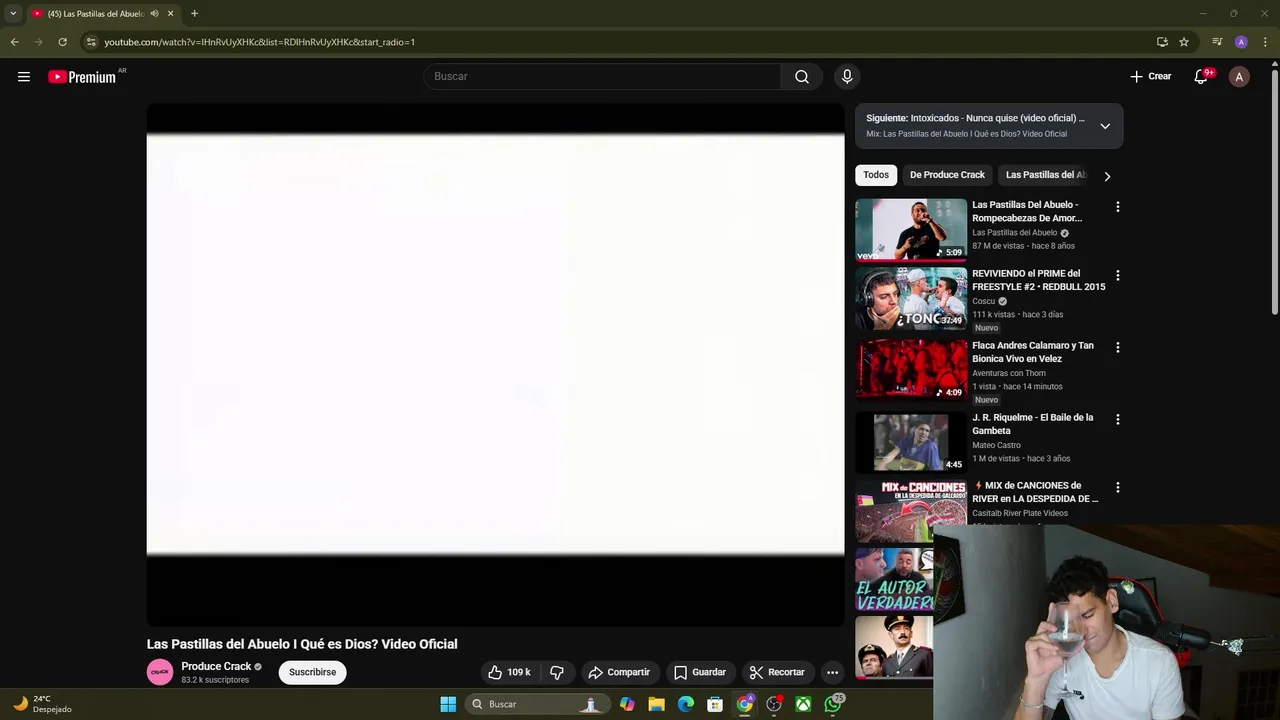The height and width of the screenshot is (720, 1280).
Task: Focus the YouTube Buscar search field
Action: pyautogui.click(x=603, y=77)
